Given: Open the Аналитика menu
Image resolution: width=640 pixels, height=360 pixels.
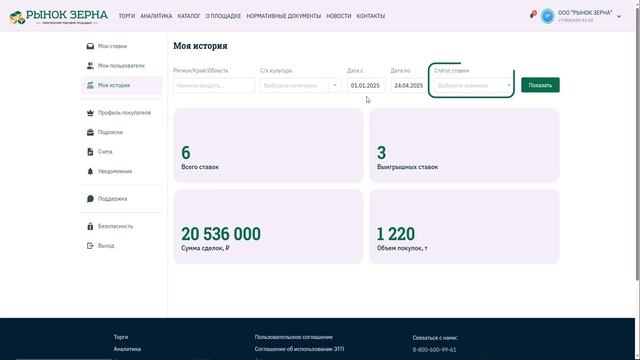Looking at the screenshot, I should (x=156, y=16).
